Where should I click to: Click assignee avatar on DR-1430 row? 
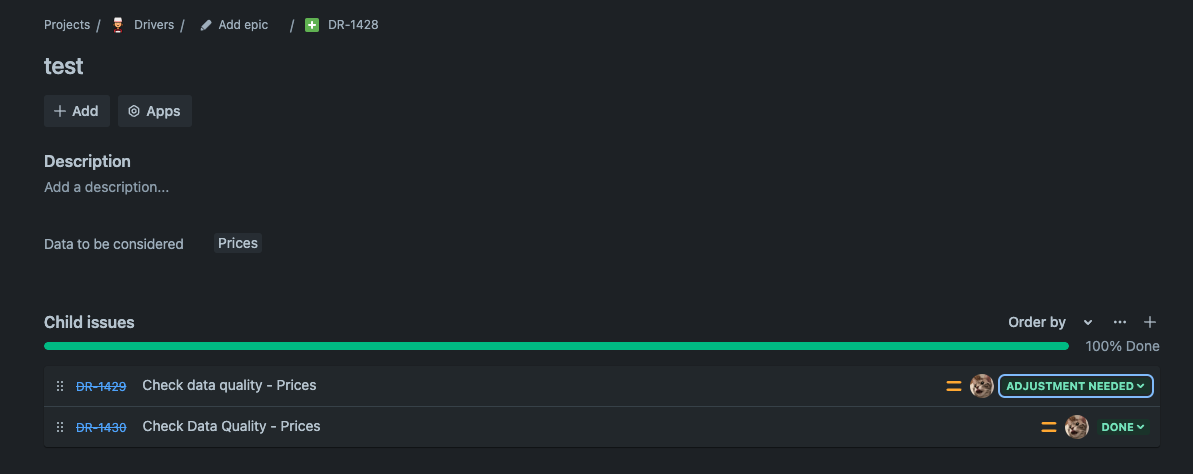(1077, 427)
